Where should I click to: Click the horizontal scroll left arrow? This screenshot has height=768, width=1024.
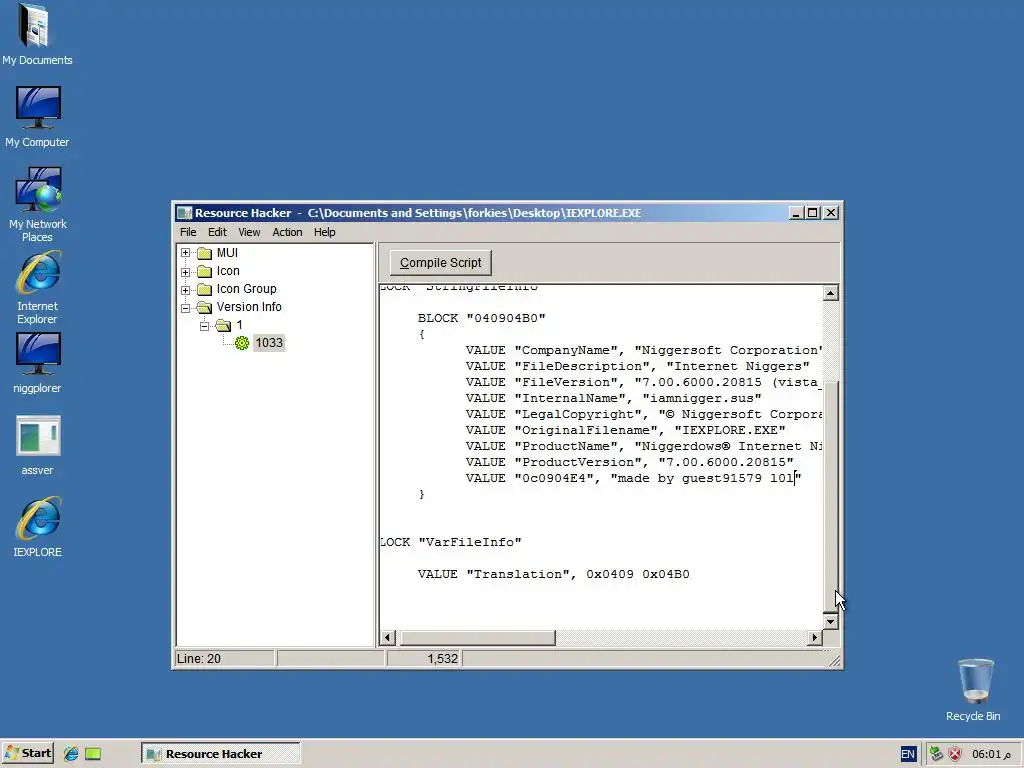click(x=388, y=637)
